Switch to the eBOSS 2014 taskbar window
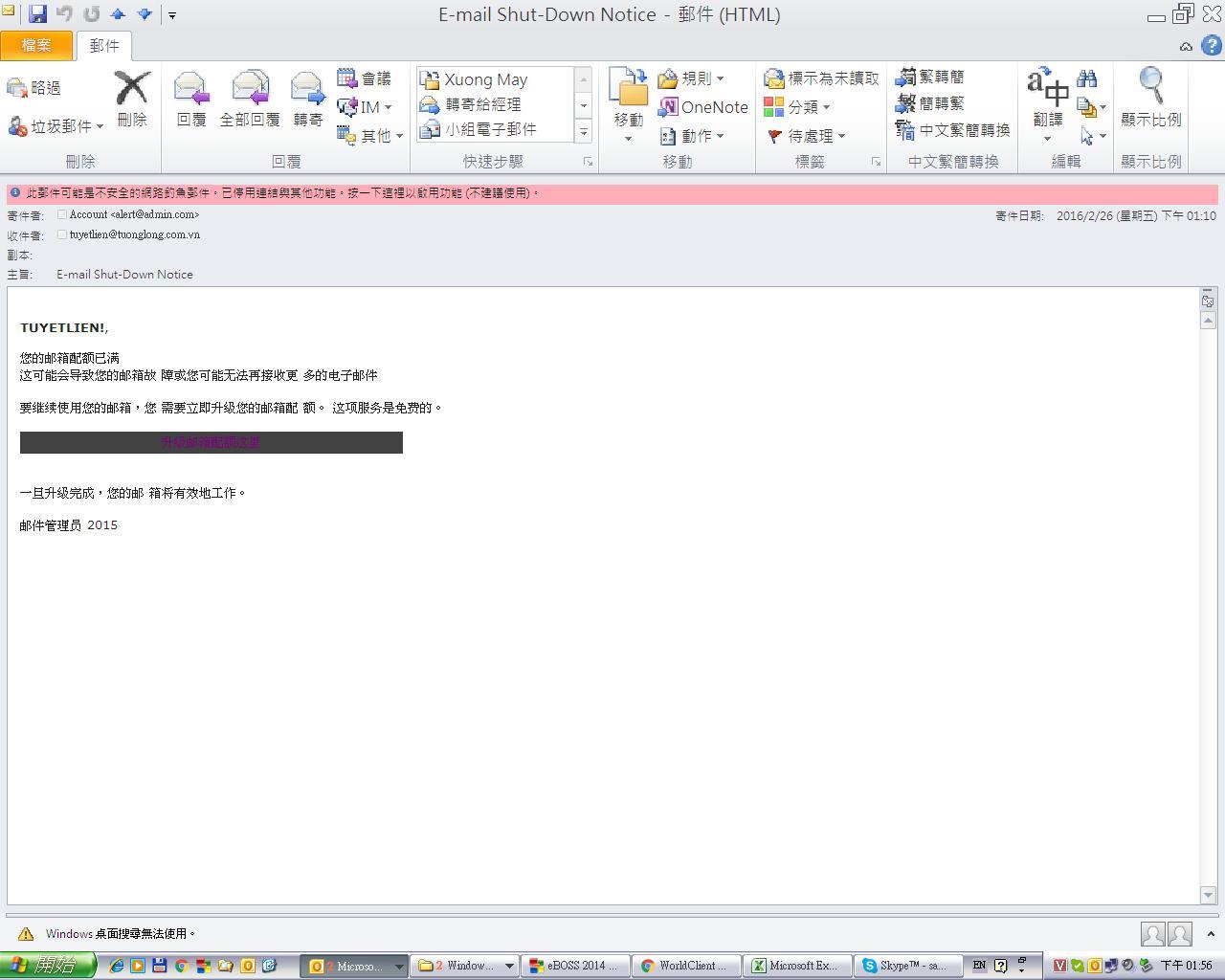Image resolution: width=1225 pixels, height=980 pixels. 576,966
